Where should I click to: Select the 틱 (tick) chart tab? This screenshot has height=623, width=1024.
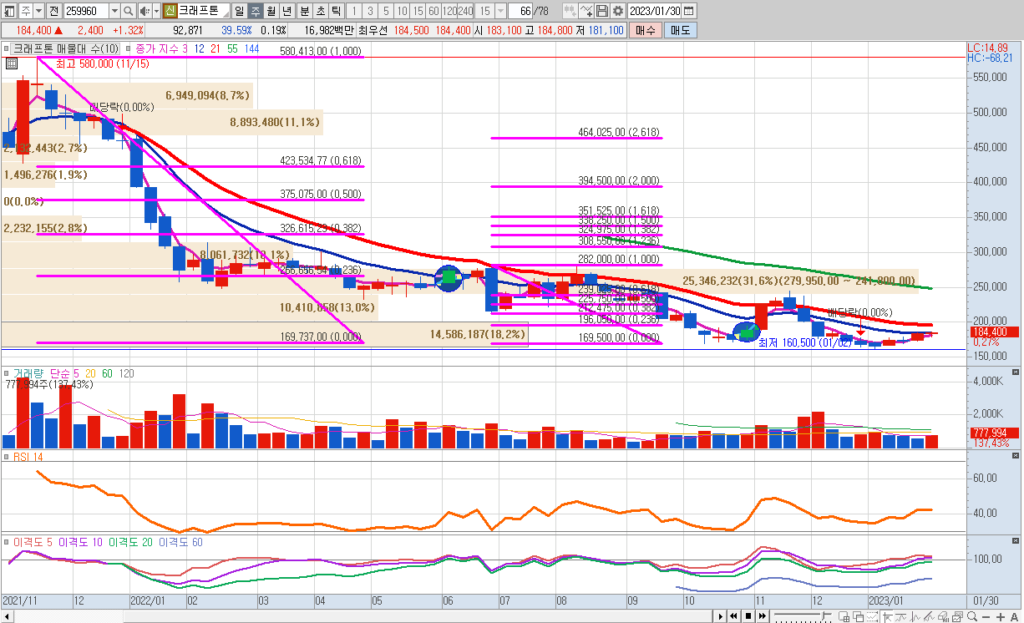coord(336,10)
